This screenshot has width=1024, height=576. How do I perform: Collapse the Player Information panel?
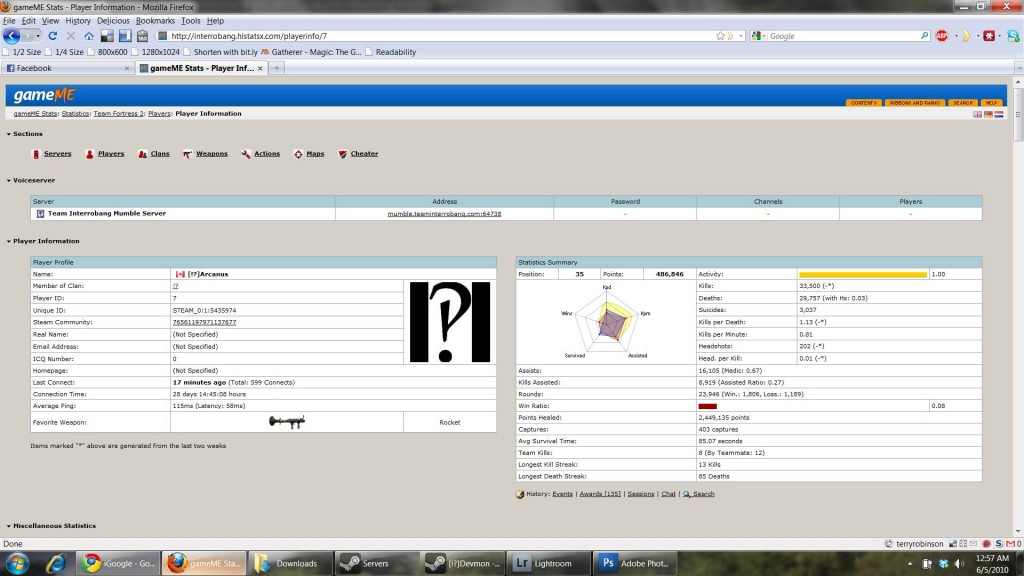[x=9, y=241]
